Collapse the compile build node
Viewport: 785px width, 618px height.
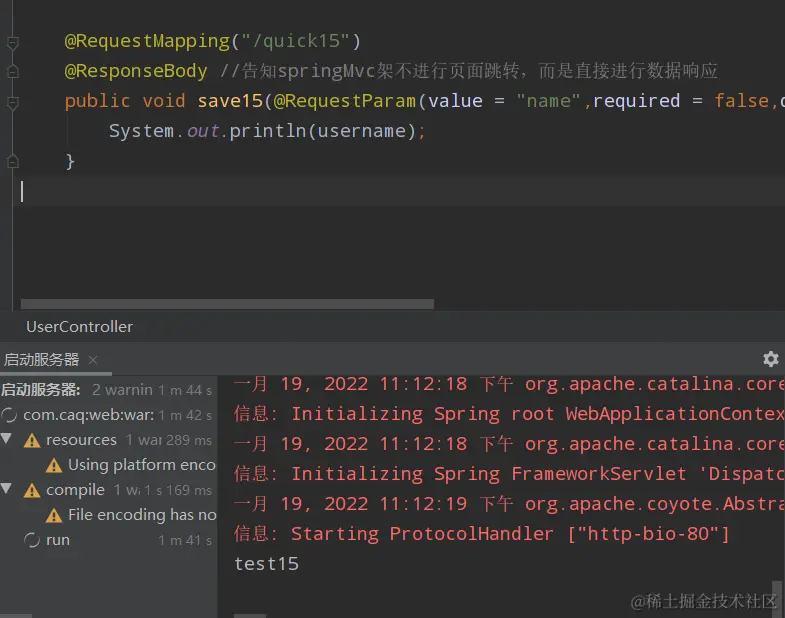tap(7, 489)
